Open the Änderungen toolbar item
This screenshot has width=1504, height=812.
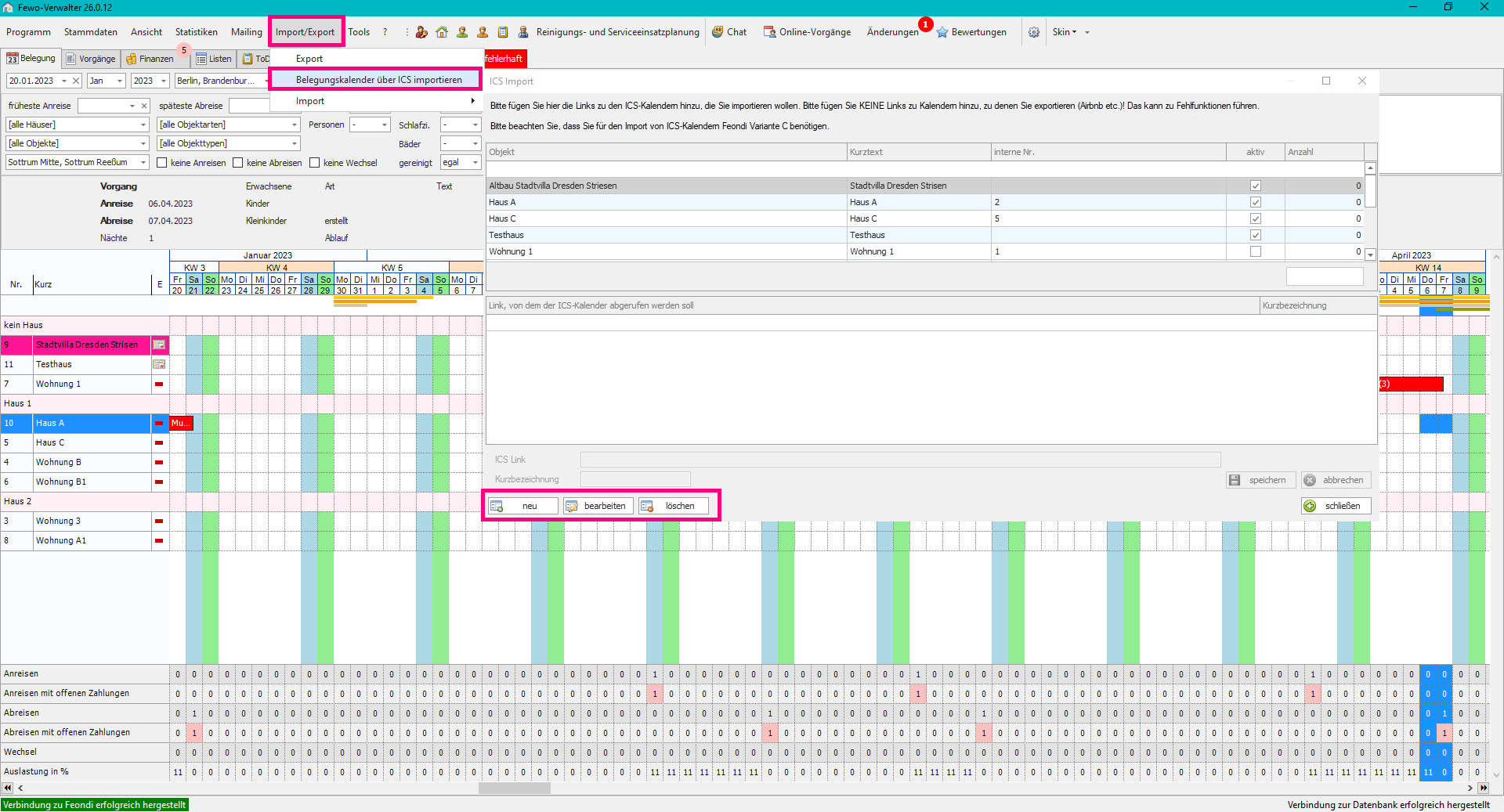point(892,32)
